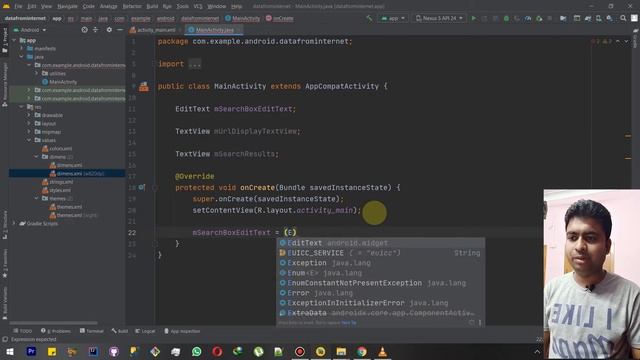Open the VCS menu
The height and width of the screenshot is (360, 640).
(198, 6)
